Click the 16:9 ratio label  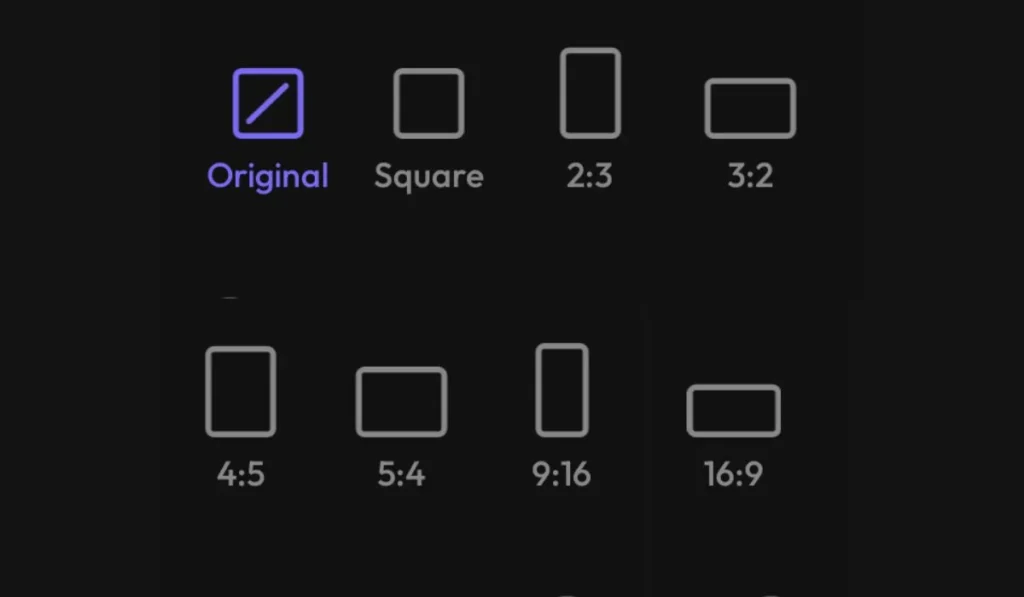click(x=733, y=474)
